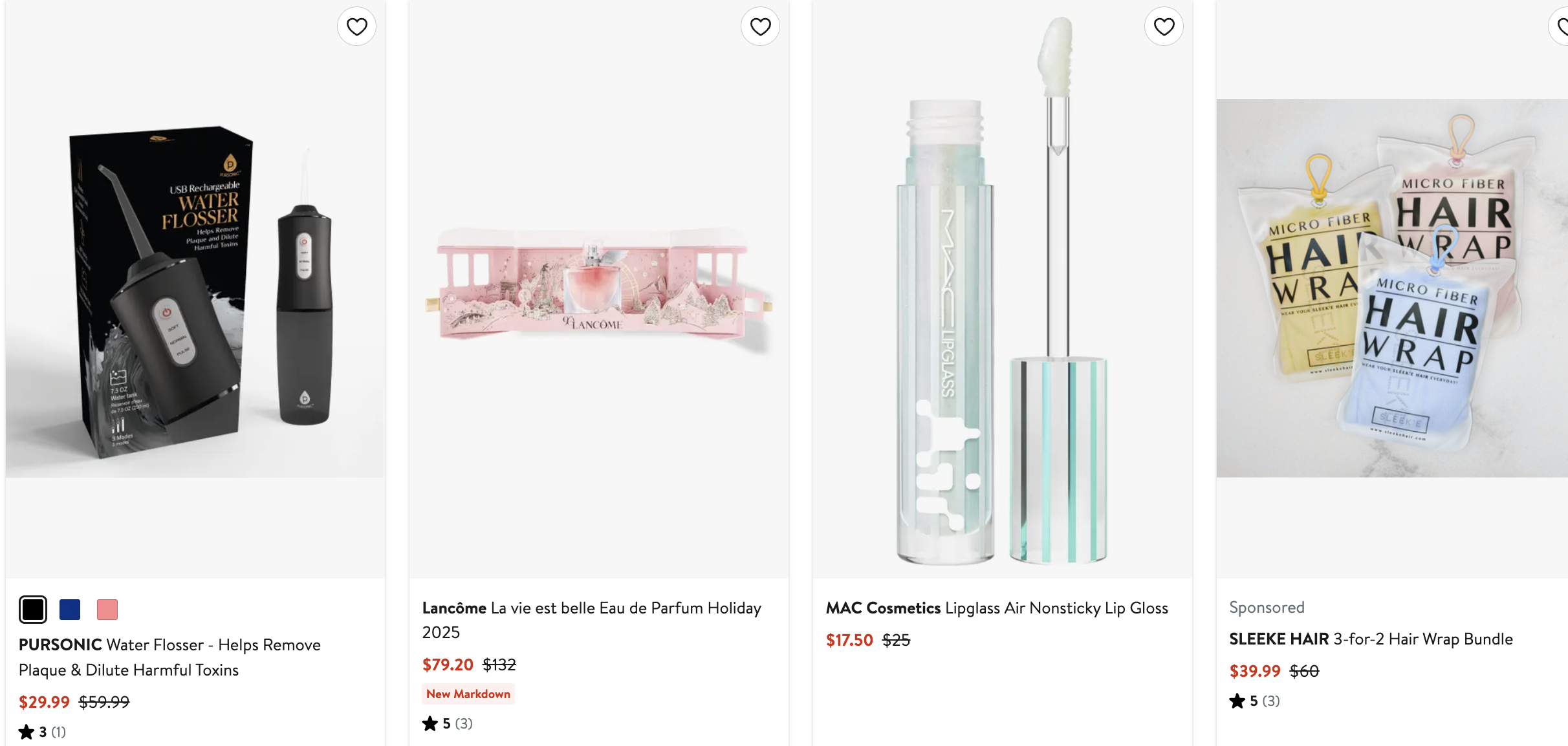
Task: Open PURSONIC Water Flosser product title link
Action: tap(169, 657)
